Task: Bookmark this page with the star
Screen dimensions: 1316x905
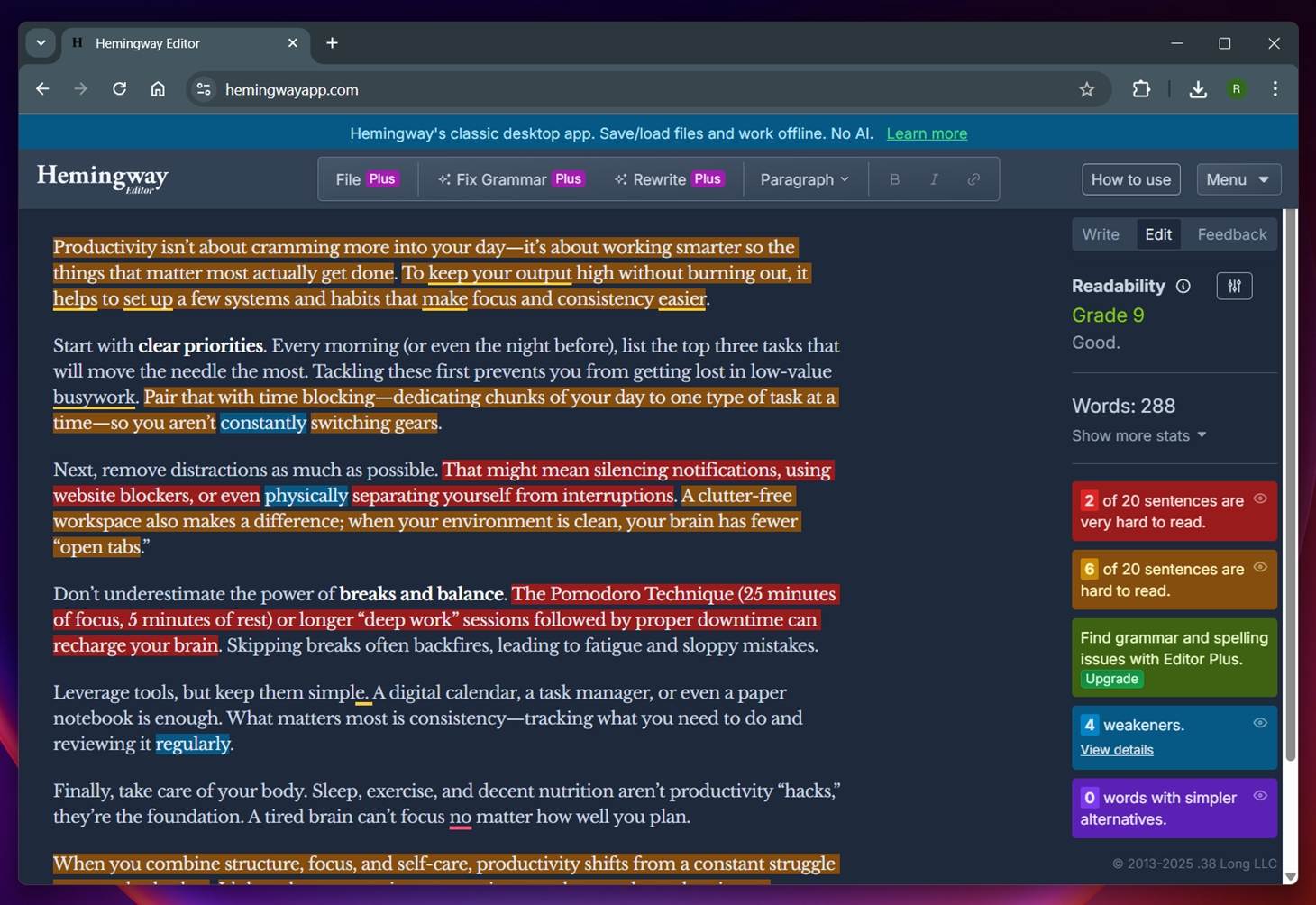Action: pyautogui.click(x=1087, y=89)
